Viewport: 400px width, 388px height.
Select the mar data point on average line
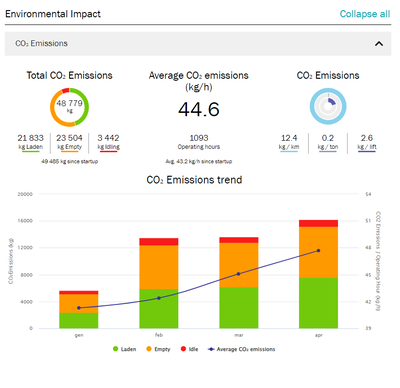[x=238, y=274]
